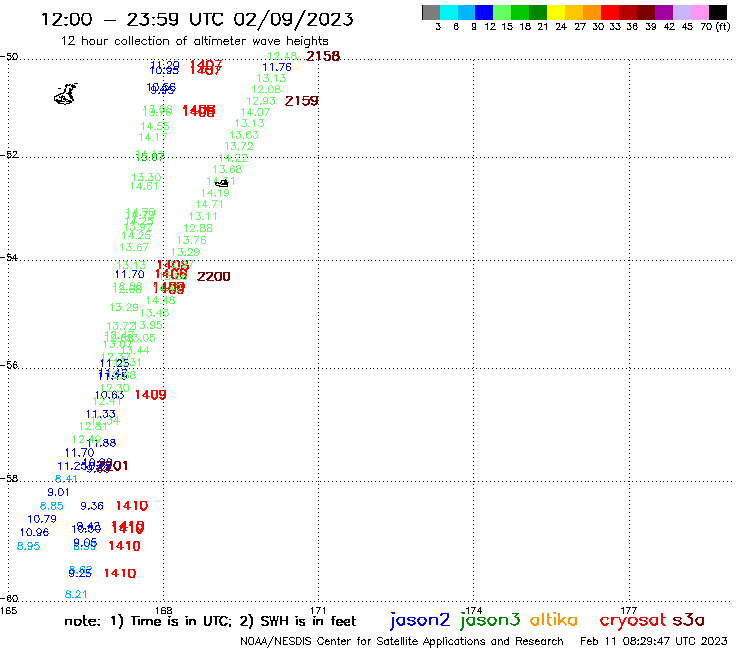Click the timestamp label 2159

(x=302, y=101)
